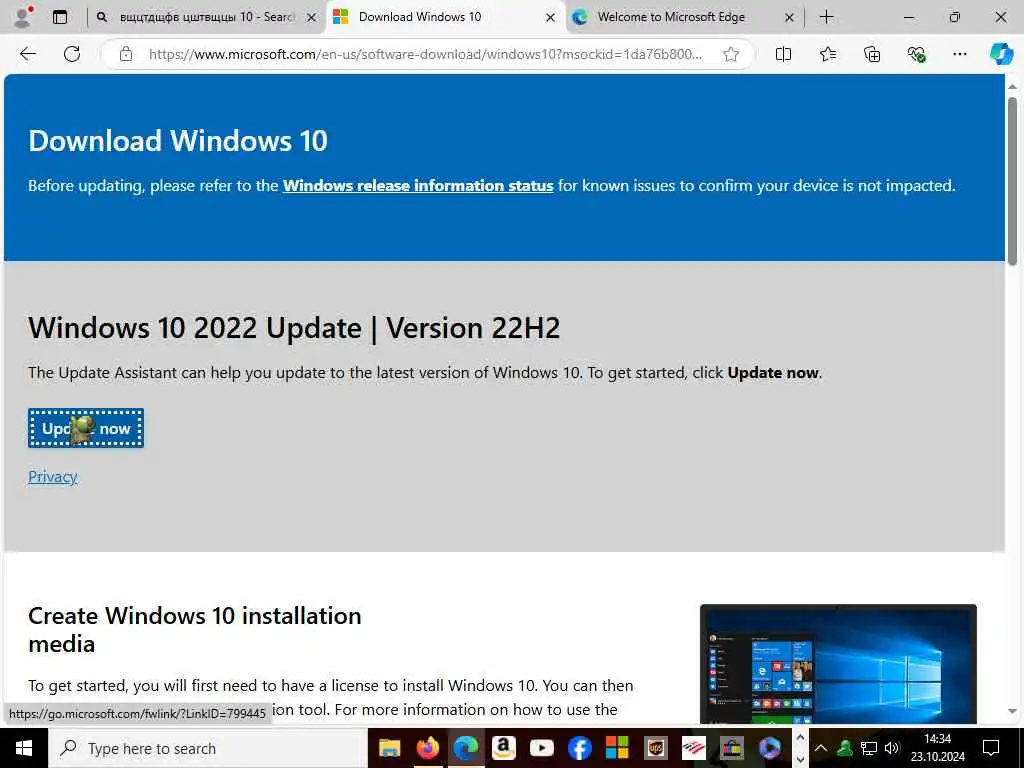Open Browser essentials heart icon
1024x768 pixels.
pyautogui.click(x=916, y=54)
